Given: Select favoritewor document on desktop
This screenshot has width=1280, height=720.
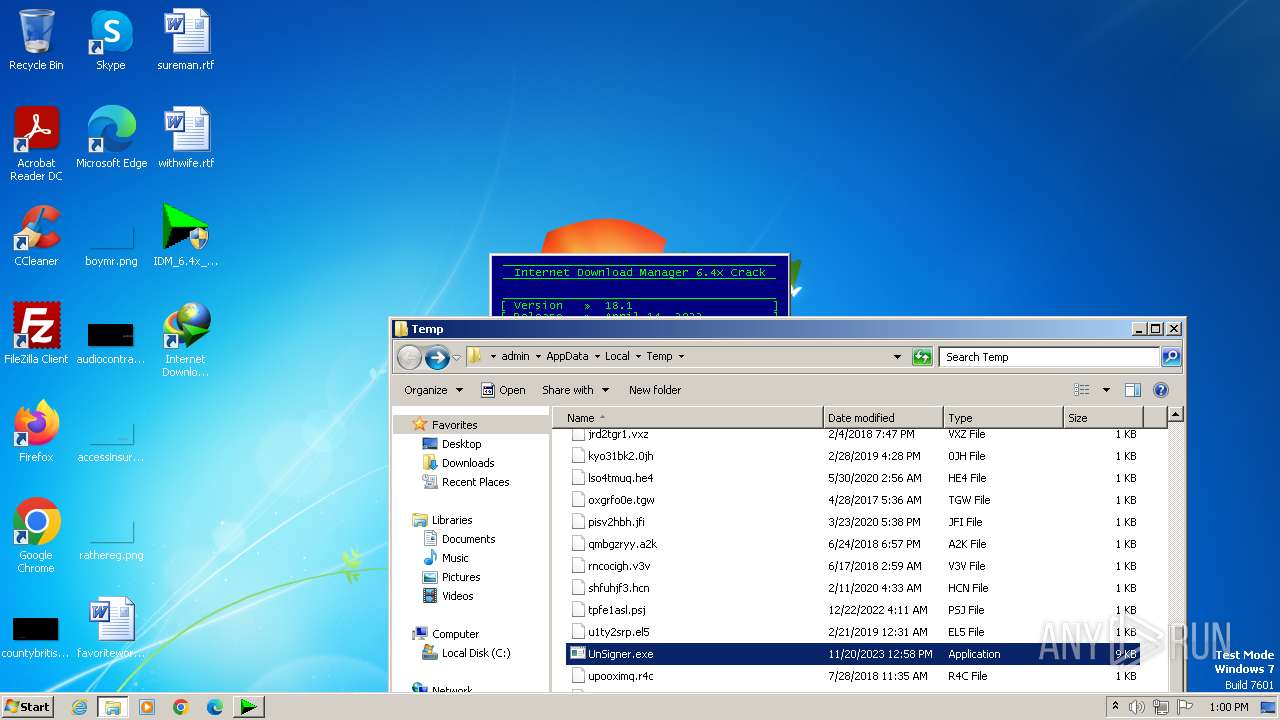Looking at the screenshot, I should point(111,627).
